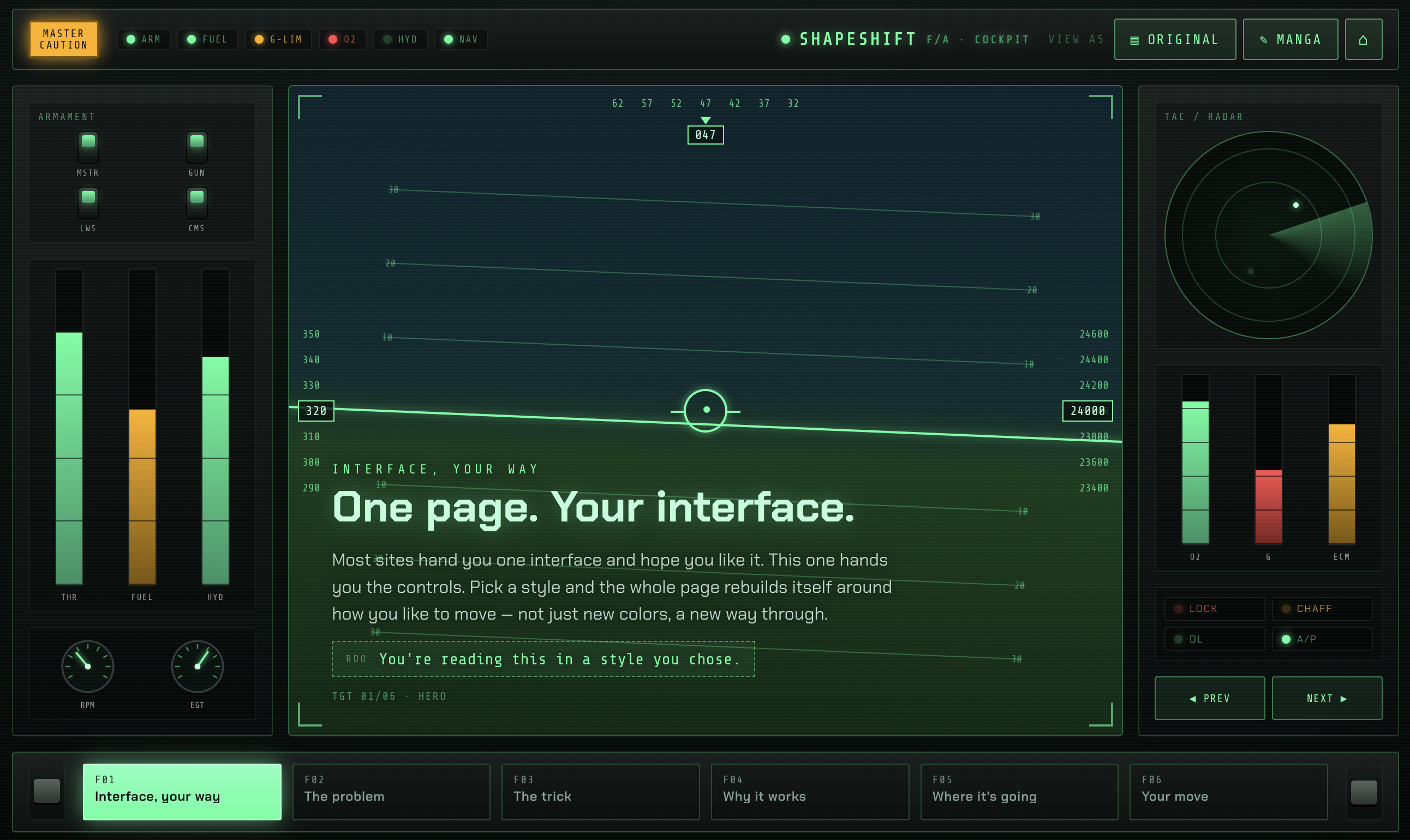Open the F03 The trick tab
The height and width of the screenshot is (840, 1410).
pos(600,791)
